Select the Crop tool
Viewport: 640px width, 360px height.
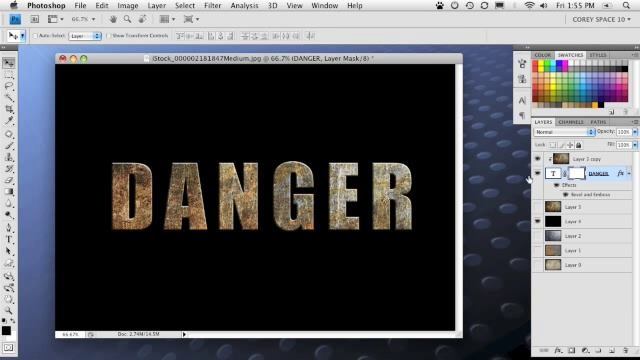click(9, 109)
